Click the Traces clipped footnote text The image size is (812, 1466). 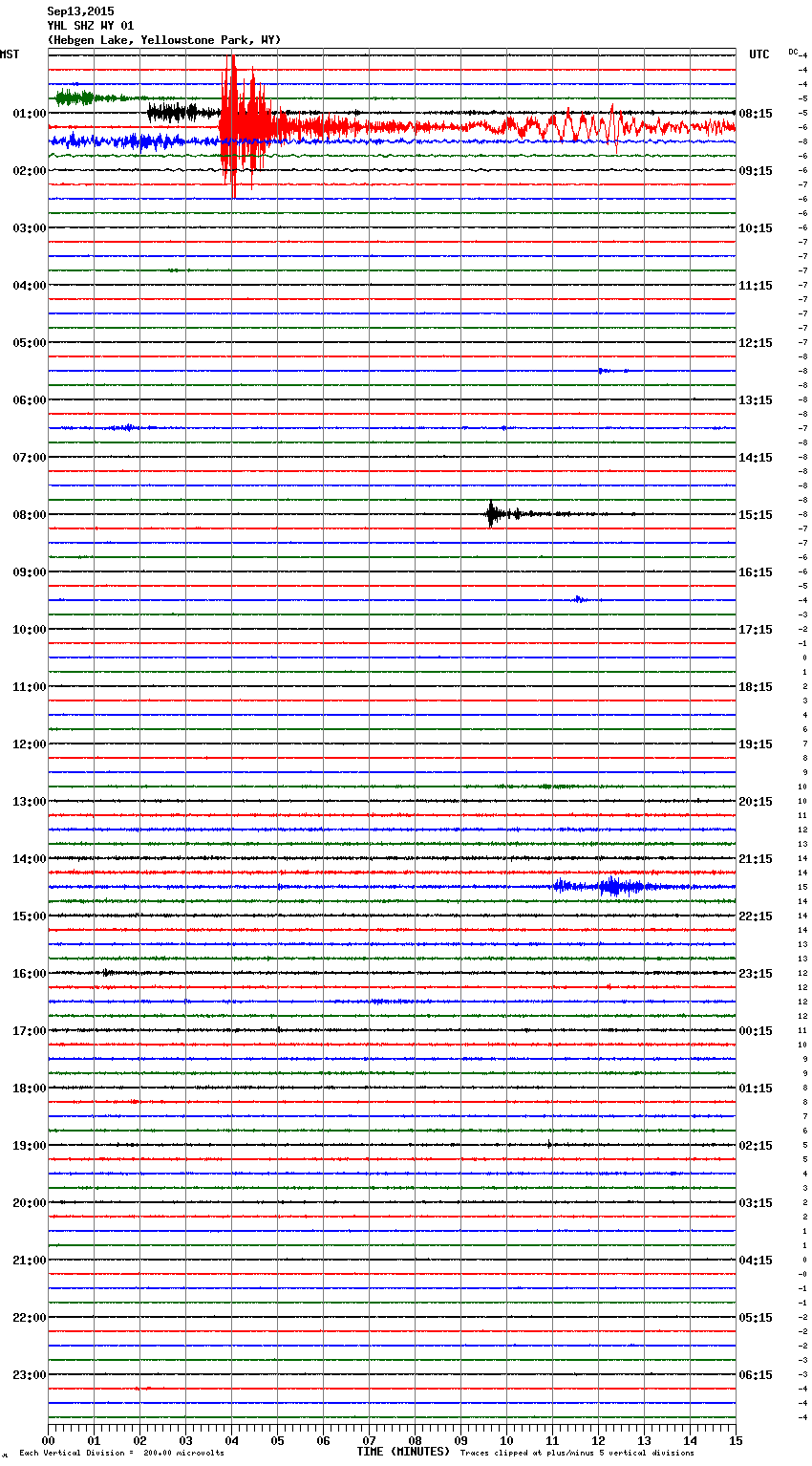pos(577,1453)
